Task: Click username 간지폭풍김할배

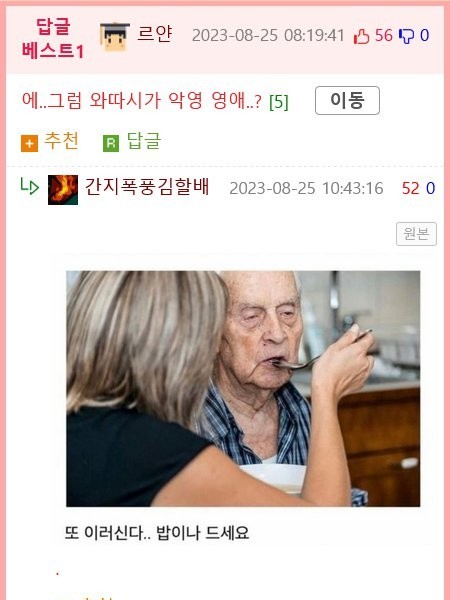Action: coord(147,187)
